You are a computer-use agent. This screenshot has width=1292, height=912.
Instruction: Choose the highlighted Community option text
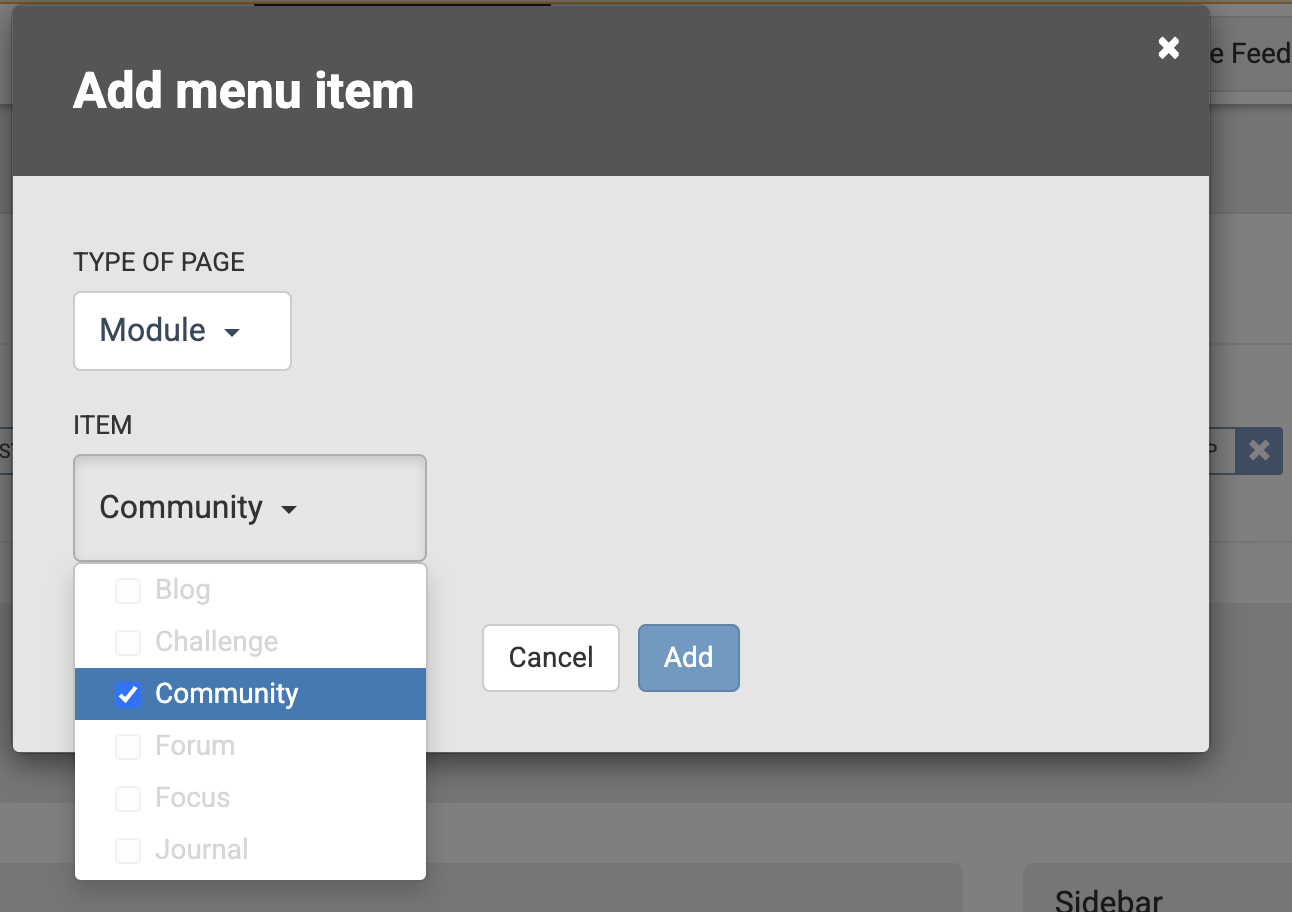click(x=227, y=694)
